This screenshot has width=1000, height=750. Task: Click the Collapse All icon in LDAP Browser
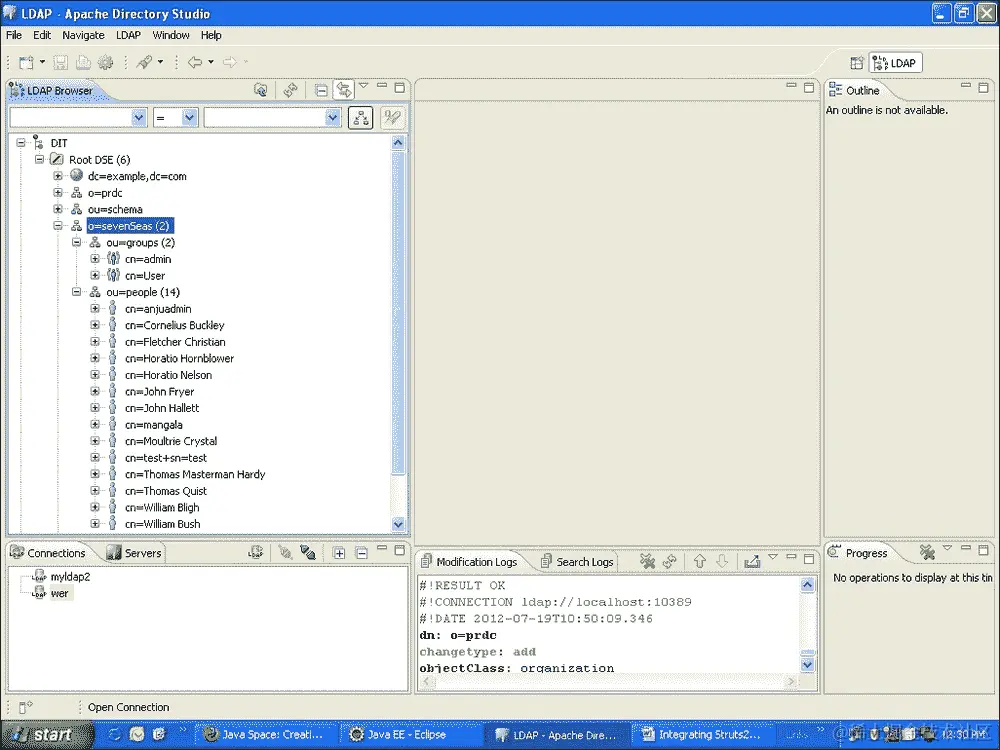[321, 90]
